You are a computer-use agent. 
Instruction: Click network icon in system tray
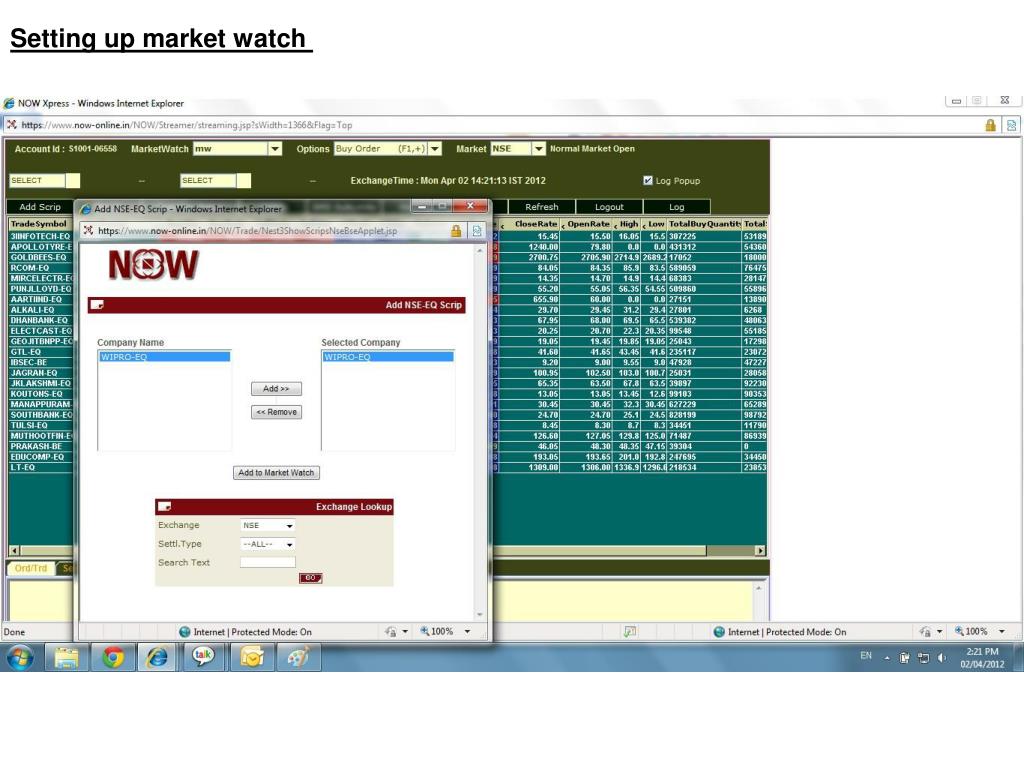coord(923,658)
